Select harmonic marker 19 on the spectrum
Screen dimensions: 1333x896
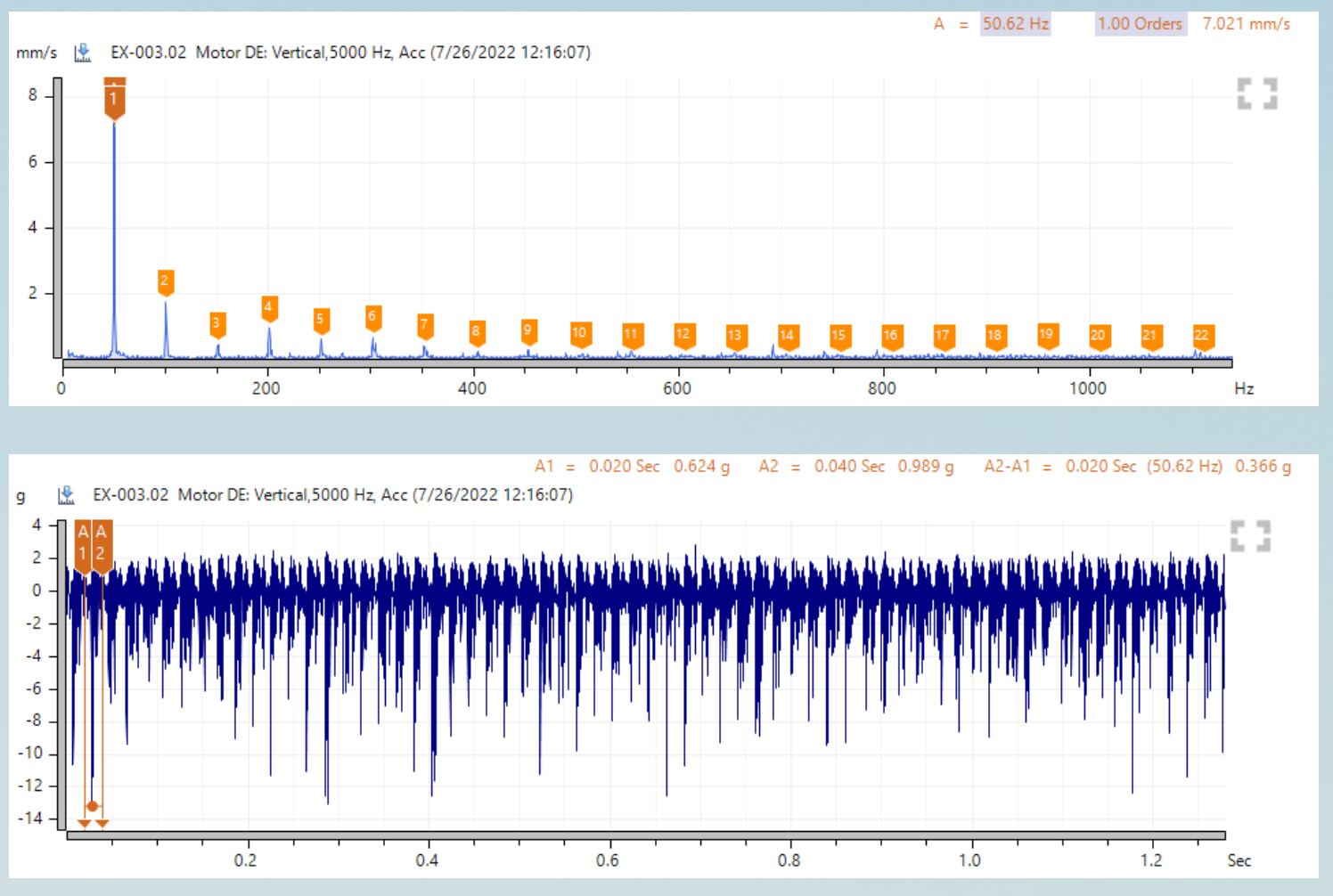(1047, 336)
